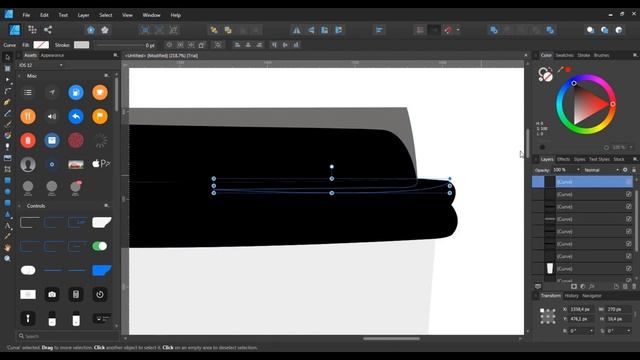Select the Move tool
Viewport: 640px width, 360px height.
7,57
